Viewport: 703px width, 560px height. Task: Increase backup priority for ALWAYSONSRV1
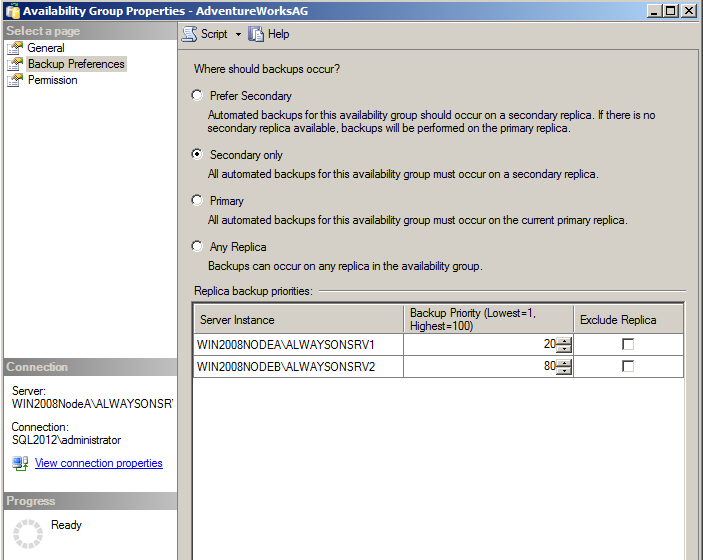tap(565, 340)
